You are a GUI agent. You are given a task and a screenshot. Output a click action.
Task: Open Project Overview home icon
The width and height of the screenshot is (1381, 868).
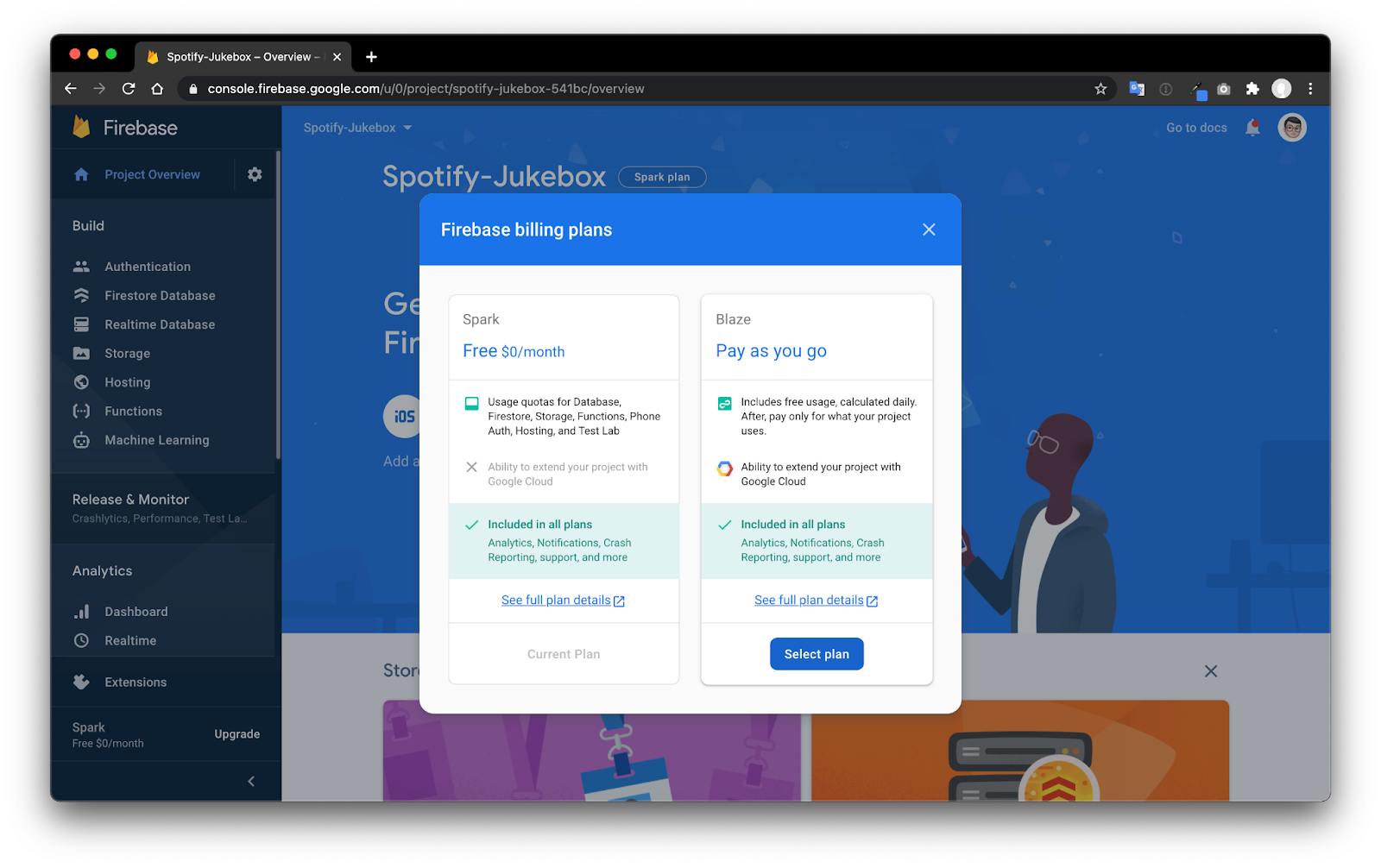click(x=81, y=174)
